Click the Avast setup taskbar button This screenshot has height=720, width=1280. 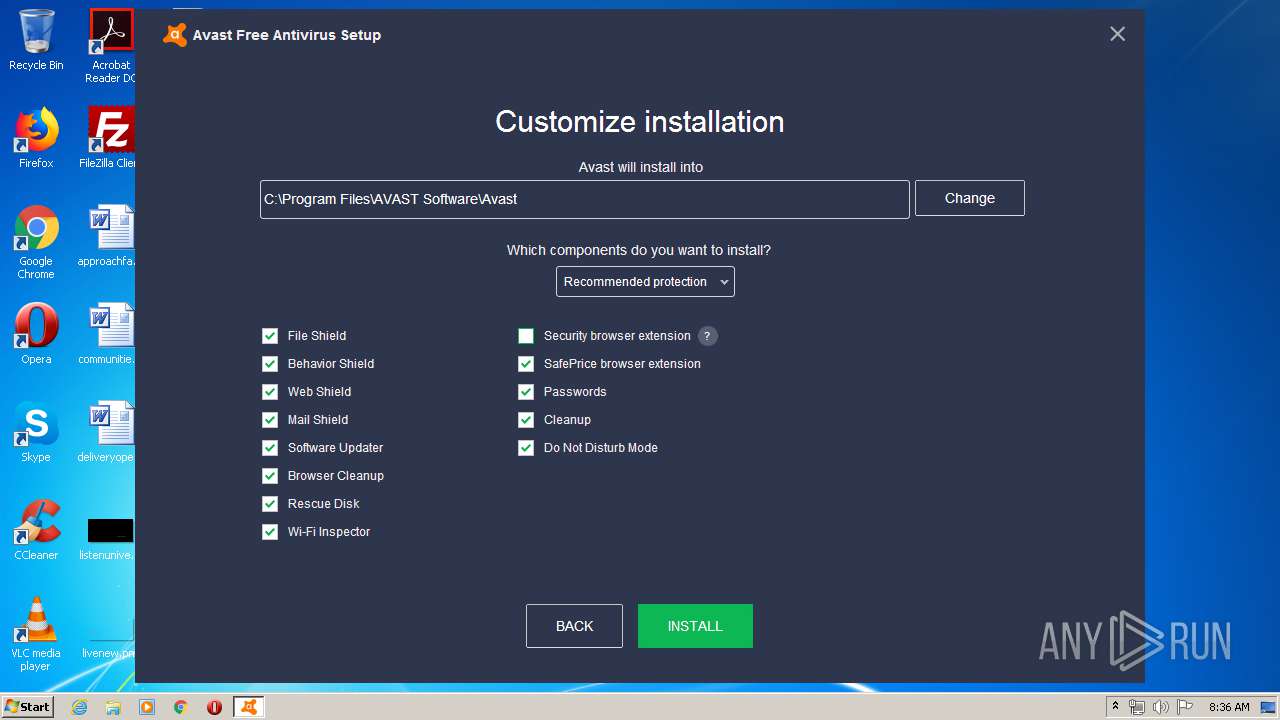click(x=249, y=707)
